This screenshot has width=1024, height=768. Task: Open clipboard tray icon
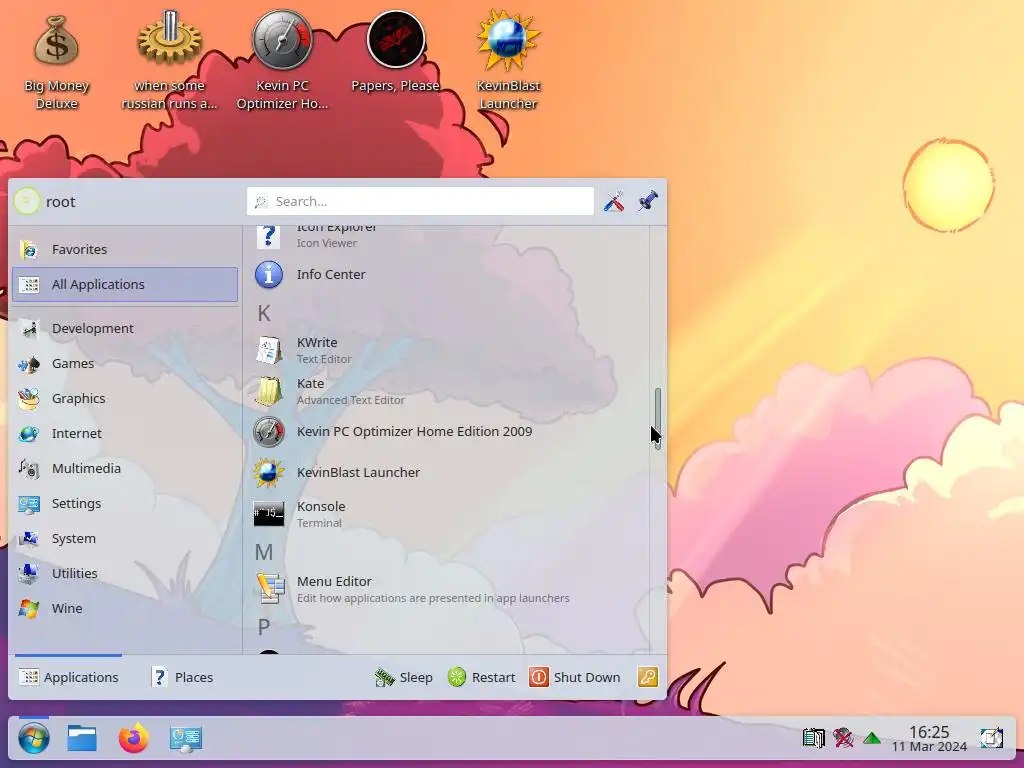814,739
